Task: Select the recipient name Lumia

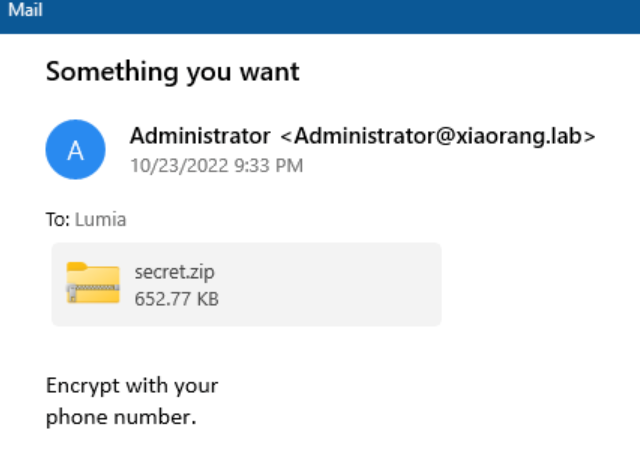Action: click(x=101, y=220)
